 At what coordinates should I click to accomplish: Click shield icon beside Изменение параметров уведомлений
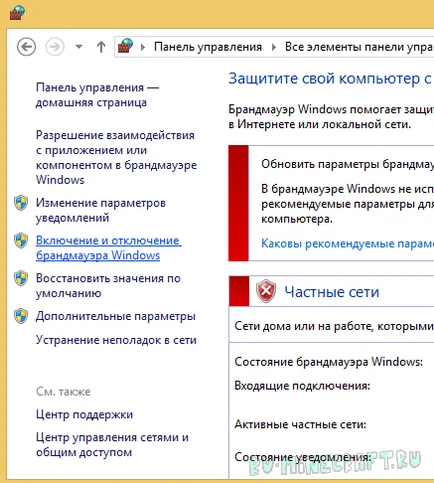tap(21, 203)
